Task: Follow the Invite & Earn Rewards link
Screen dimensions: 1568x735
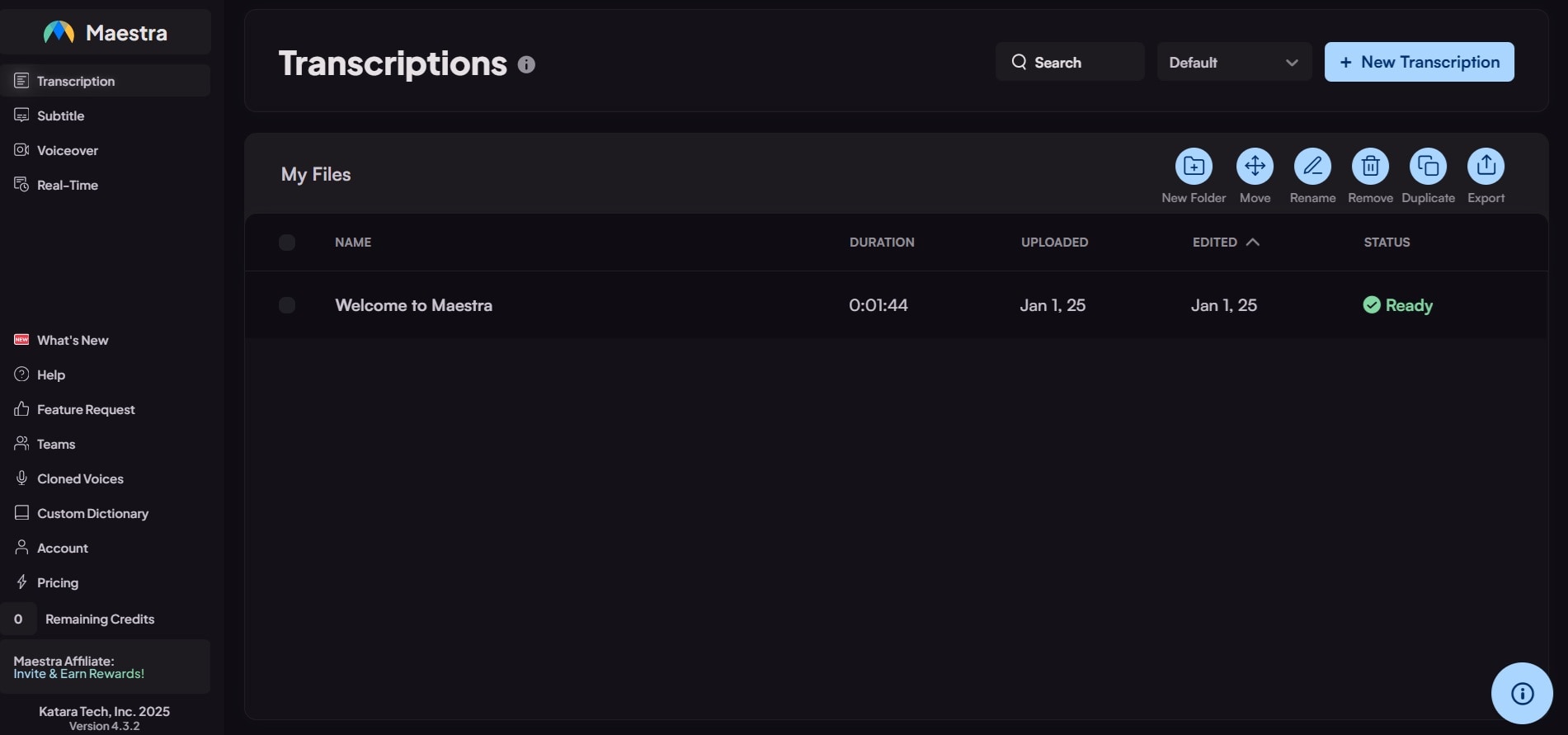Action: 79,674
